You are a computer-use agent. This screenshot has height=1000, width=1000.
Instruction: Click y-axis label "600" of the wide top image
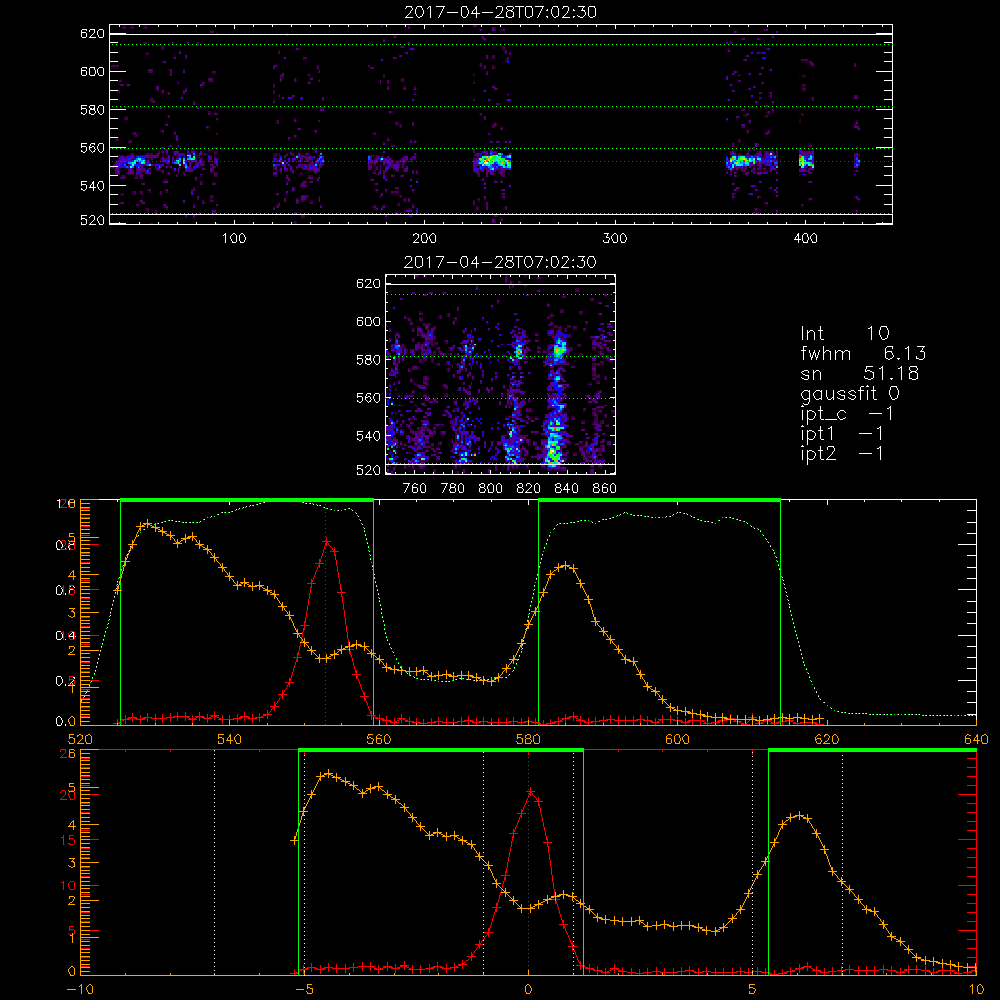click(x=92, y=71)
